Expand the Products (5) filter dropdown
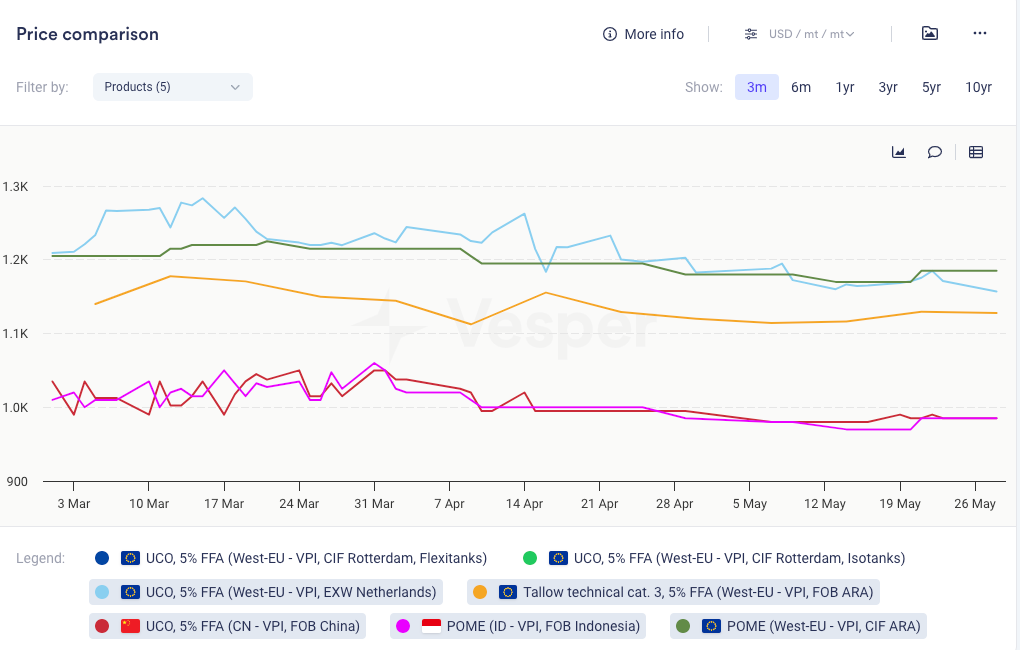This screenshot has width=1020, height=650. [172, 87]
